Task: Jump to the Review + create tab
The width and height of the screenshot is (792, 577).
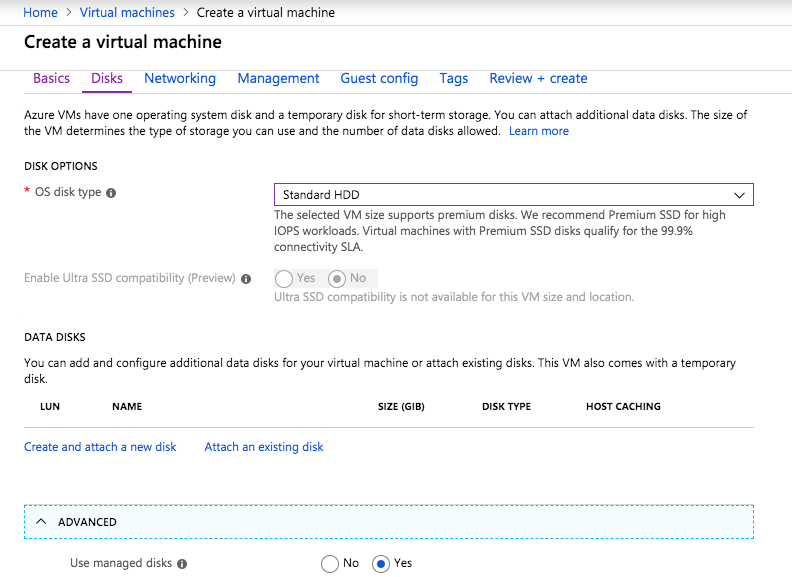Action: (538, 78)
